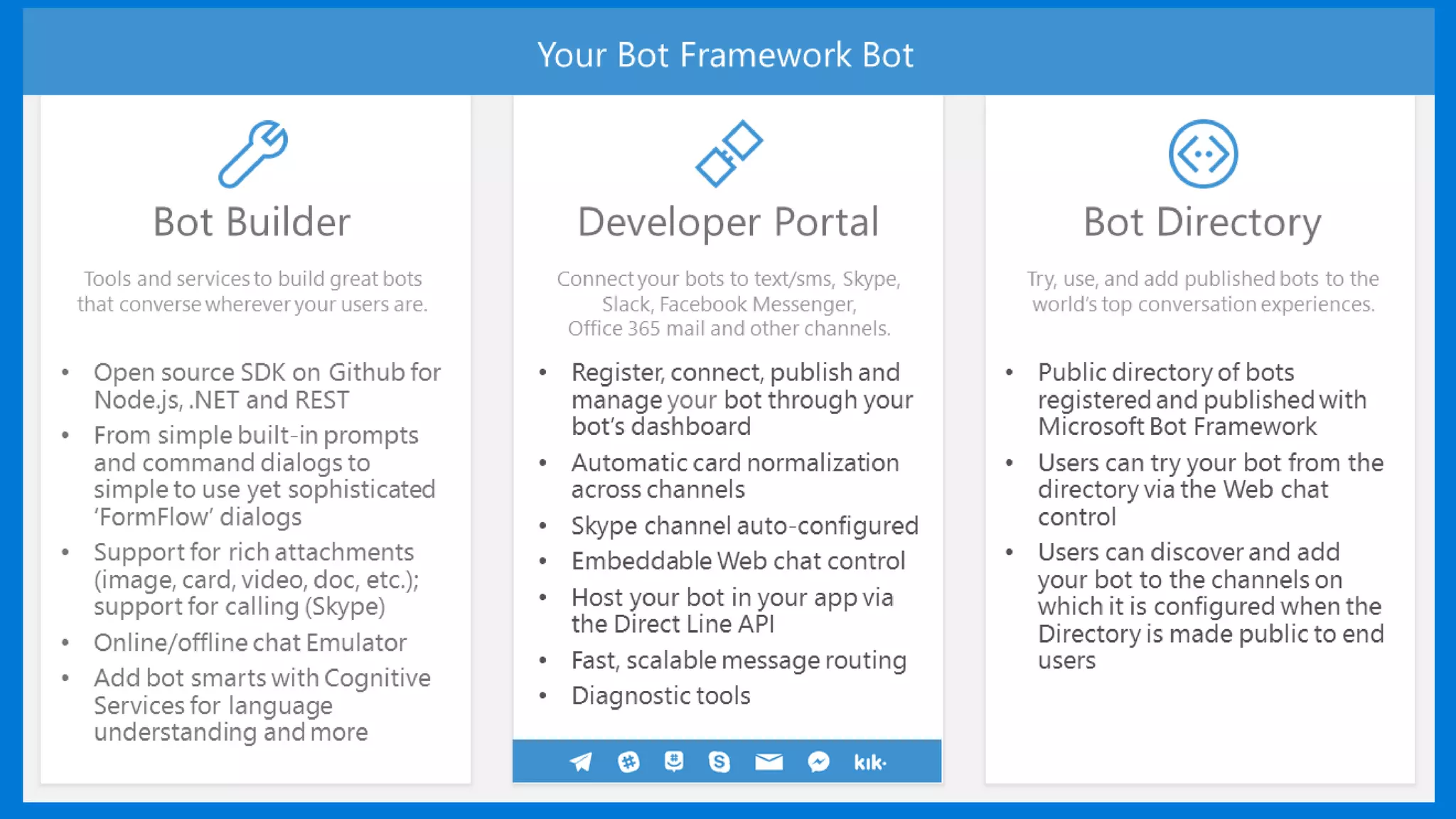Click the Skype channel icon
The height and width of the screenshot is (819, 1456).
tap(719, 762)
